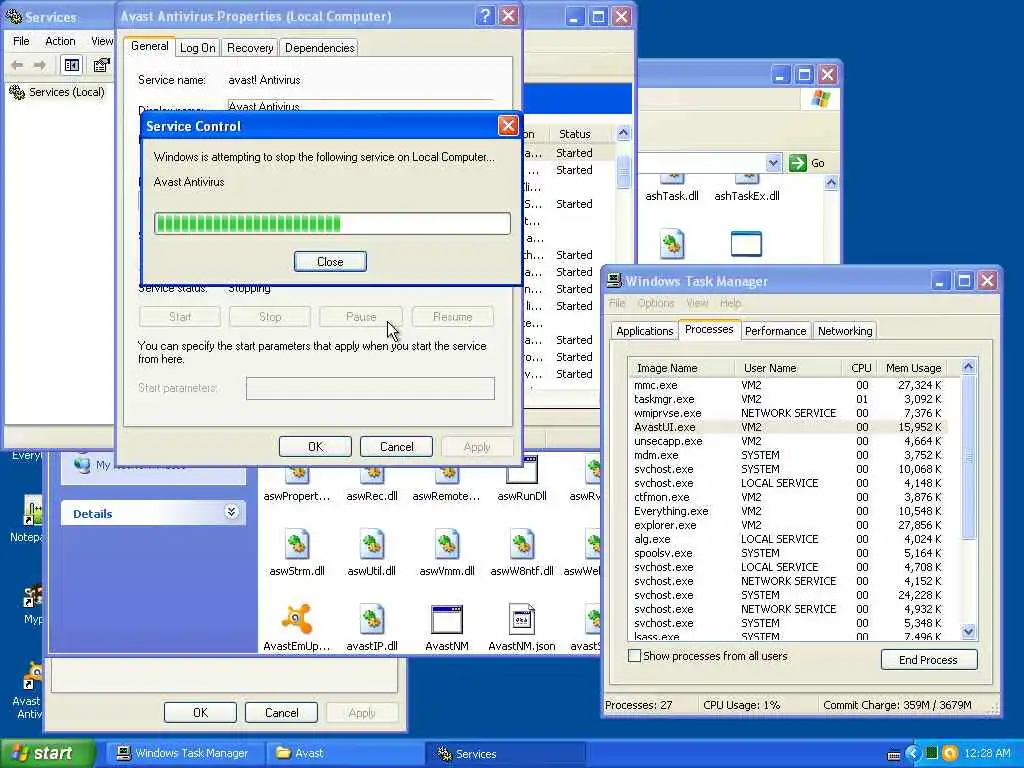
Task: Select AvastUI.exe process row
Action: pyautogui.click(x=788, y=427)
